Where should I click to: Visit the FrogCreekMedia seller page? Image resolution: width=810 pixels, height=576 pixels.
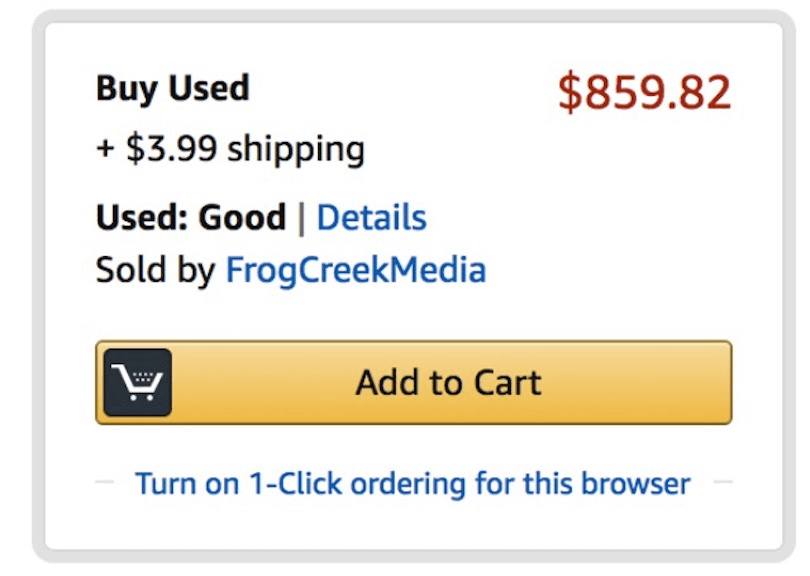[x=356, y=270]
